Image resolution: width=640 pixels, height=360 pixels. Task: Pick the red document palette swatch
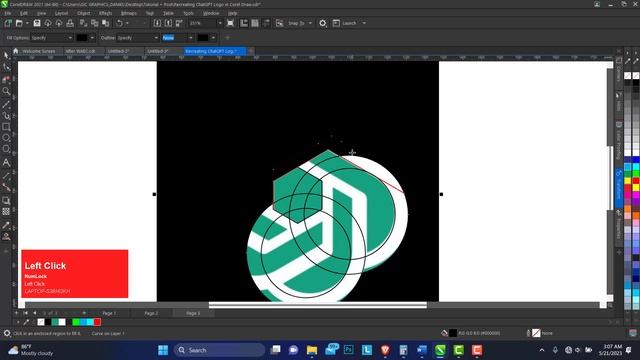pos(97,322)
